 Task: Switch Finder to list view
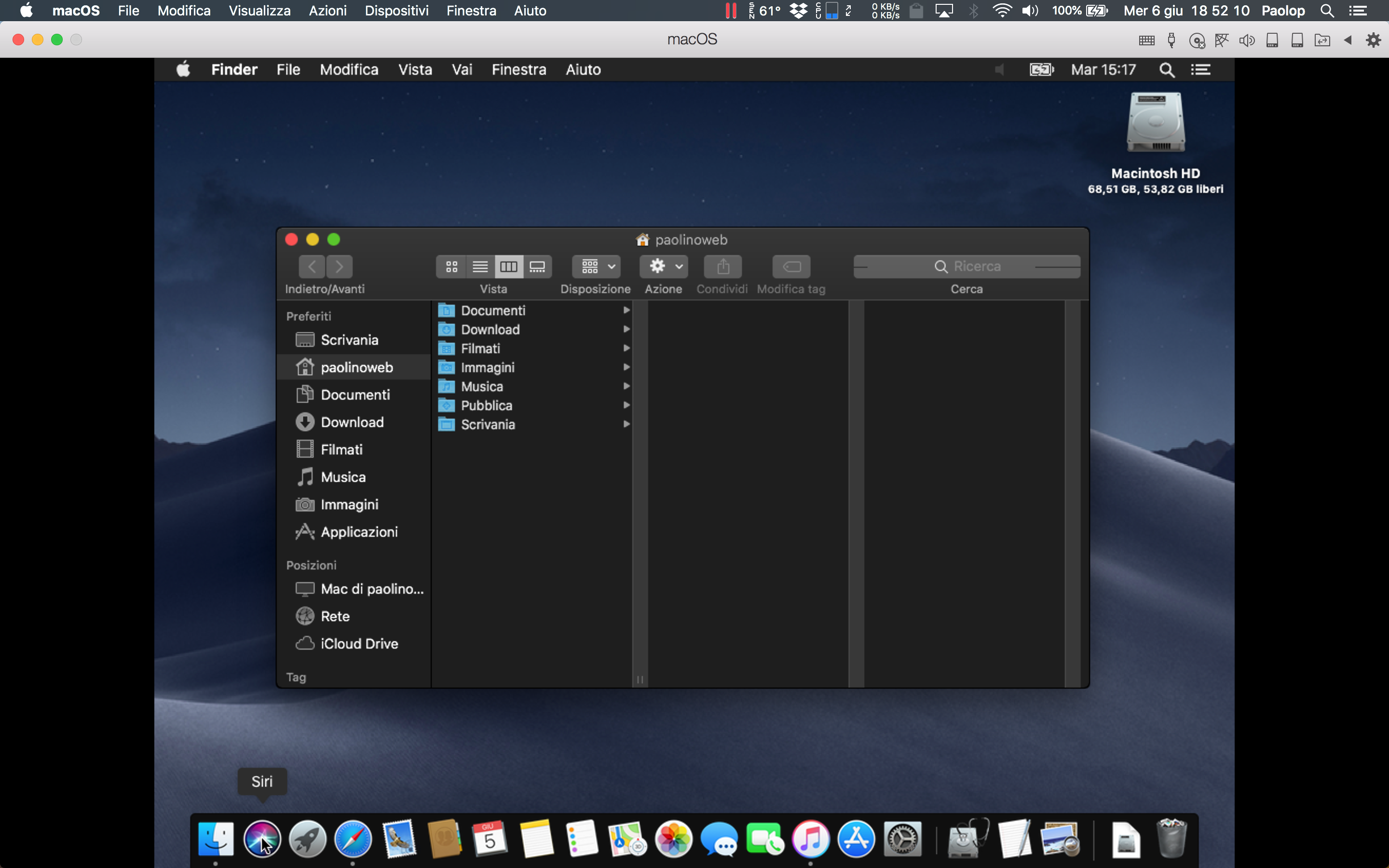click(480, 266)
